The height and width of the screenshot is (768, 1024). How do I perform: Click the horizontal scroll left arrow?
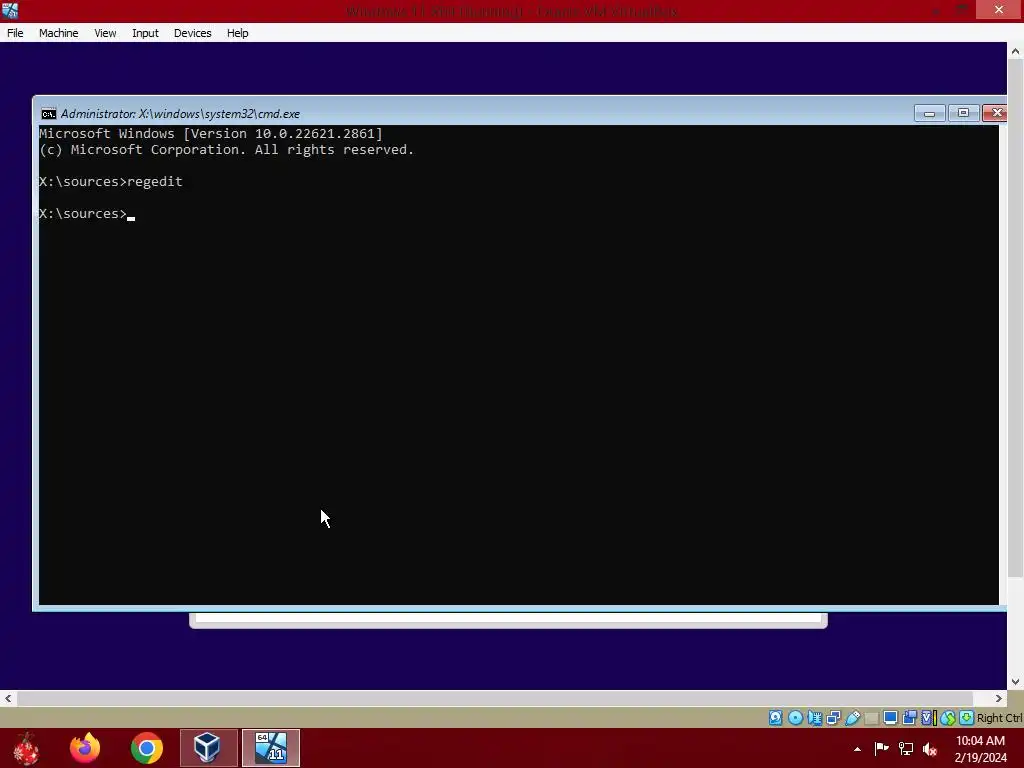(x=8, y=698)
